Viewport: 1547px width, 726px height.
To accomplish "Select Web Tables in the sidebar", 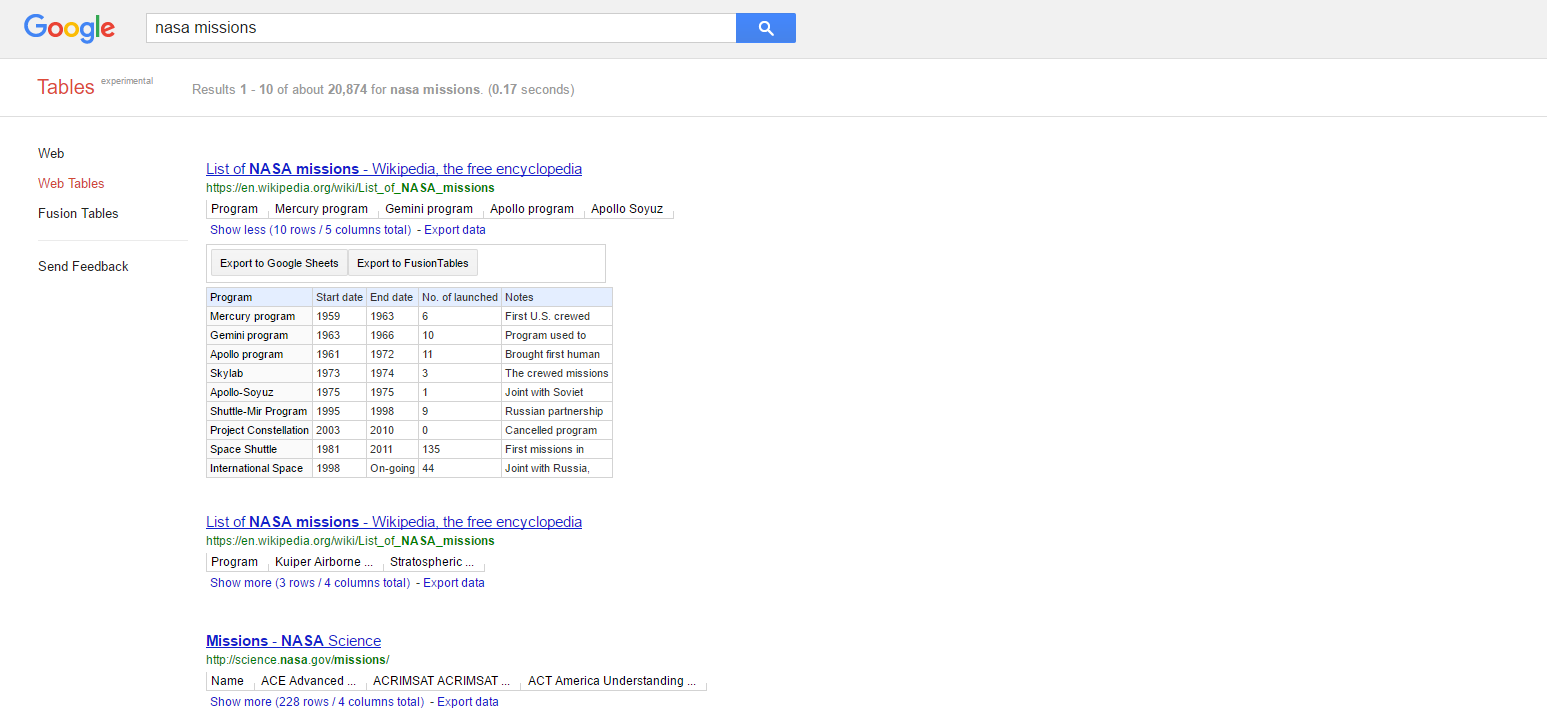I will 71,183.
